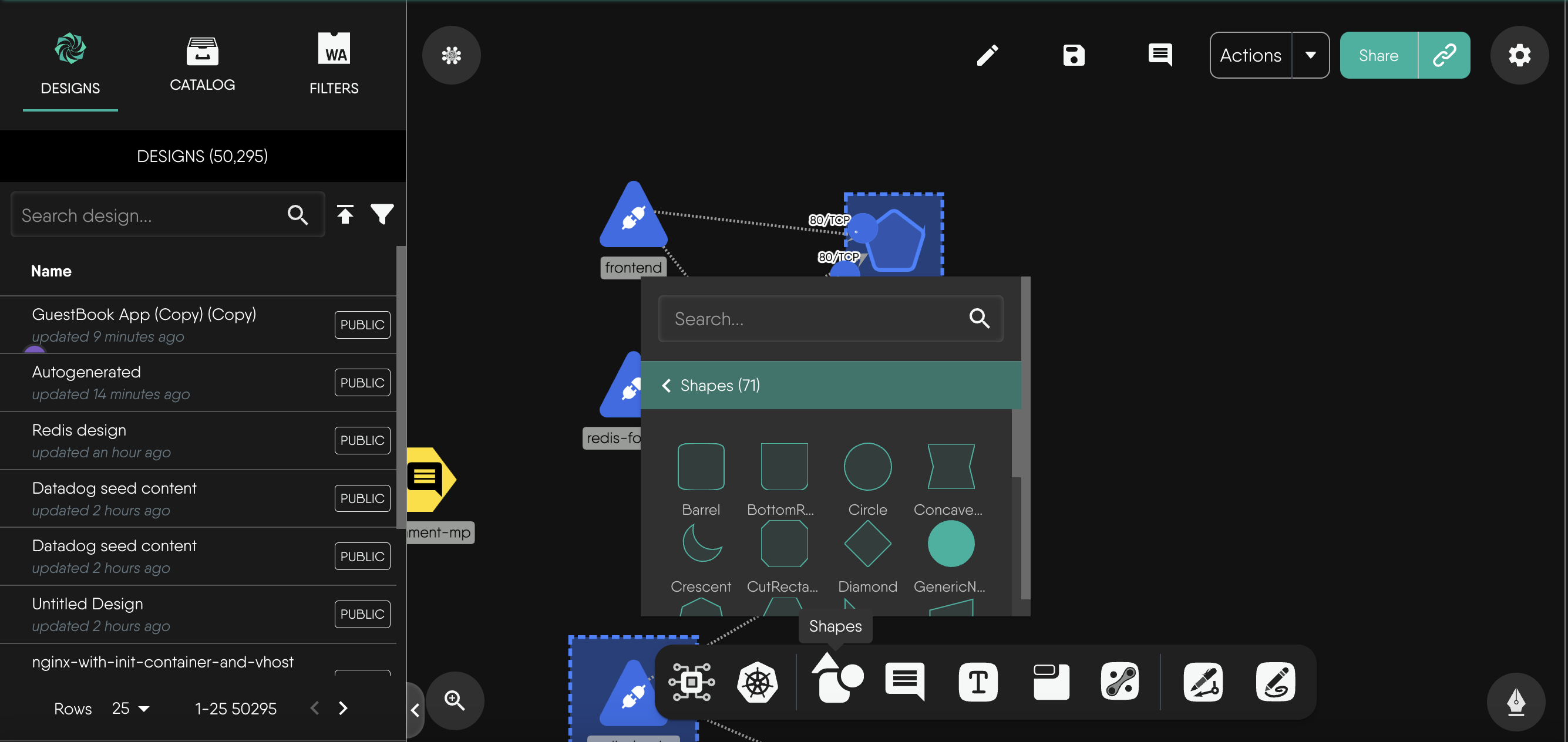Image resolution: width=1568 pixels, height=742 pixels.
Task: Select the arrow pen tool
Action: [x=1203, y=682]
